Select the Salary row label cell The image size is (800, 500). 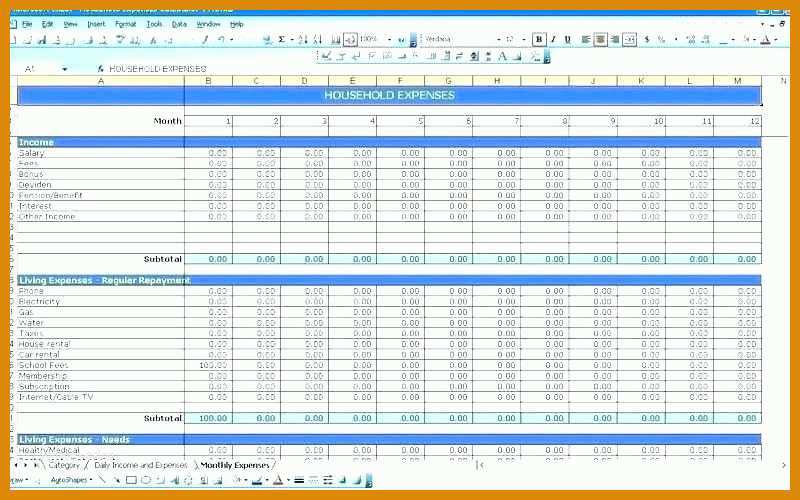pos(101,153)
